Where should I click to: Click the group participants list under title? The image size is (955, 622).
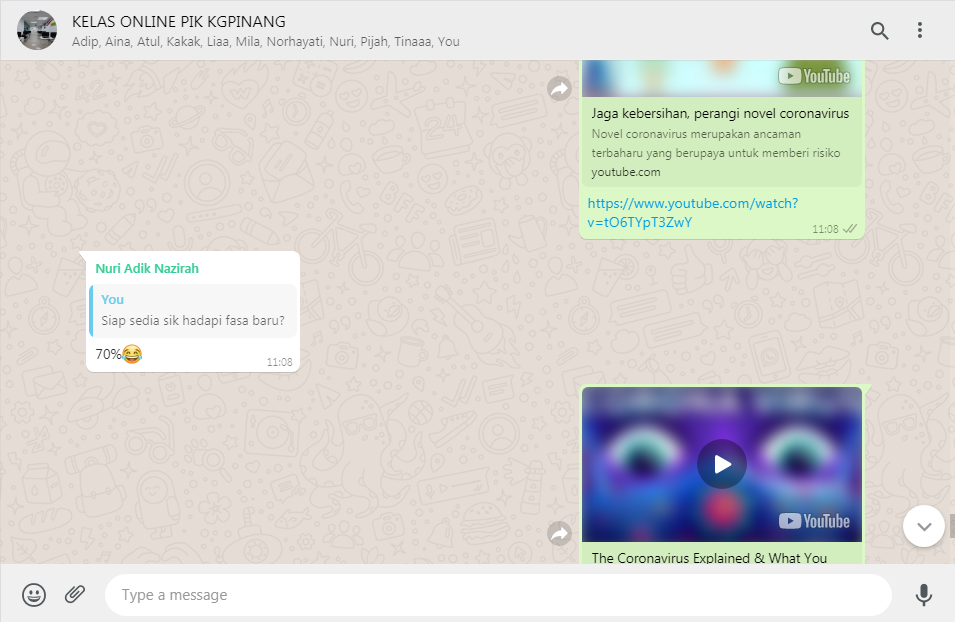coord(266,42)
